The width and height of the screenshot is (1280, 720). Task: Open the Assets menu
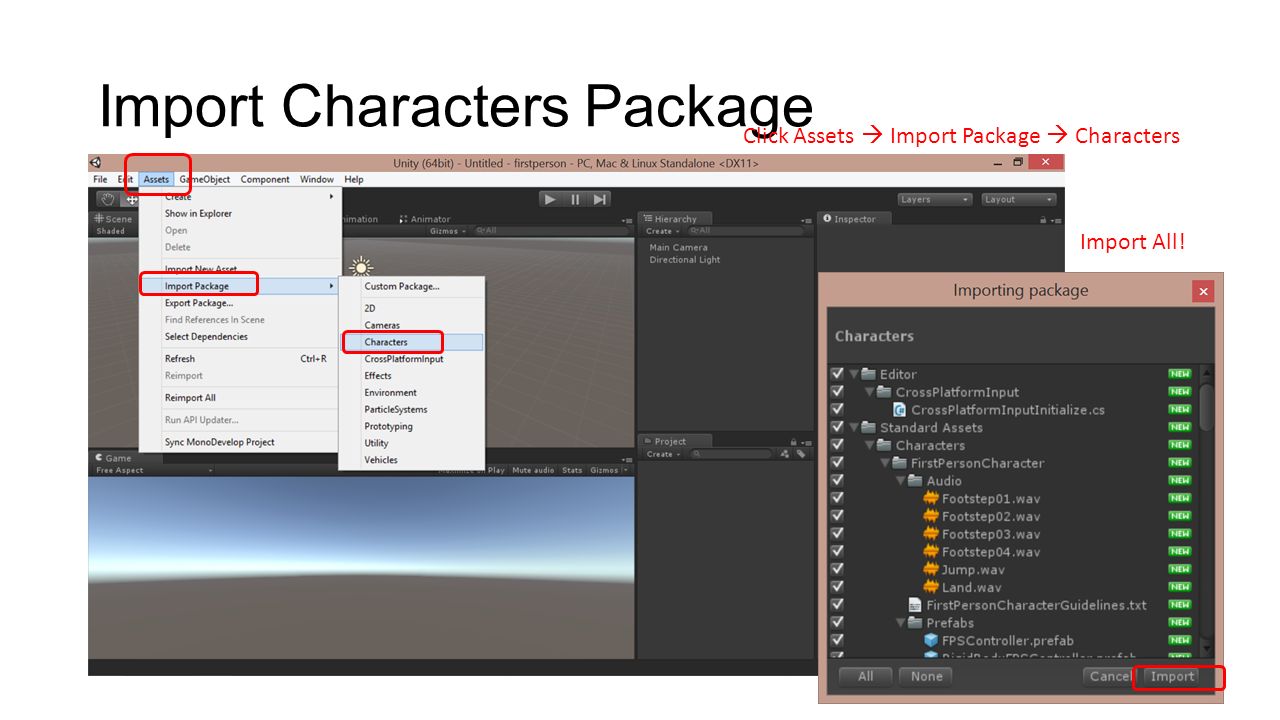(x=156, y=180)
